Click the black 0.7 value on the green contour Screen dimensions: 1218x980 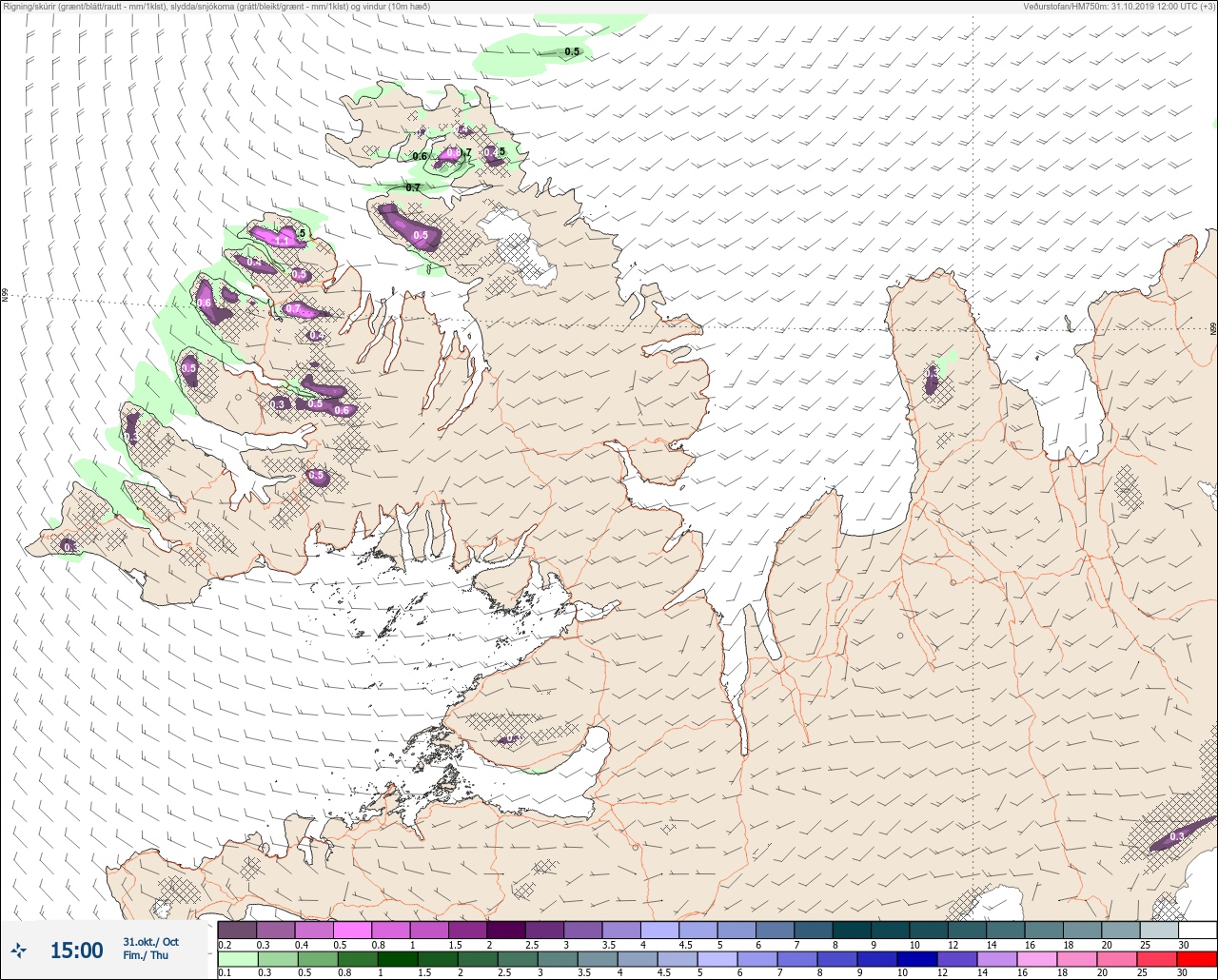tap(413, 187)
